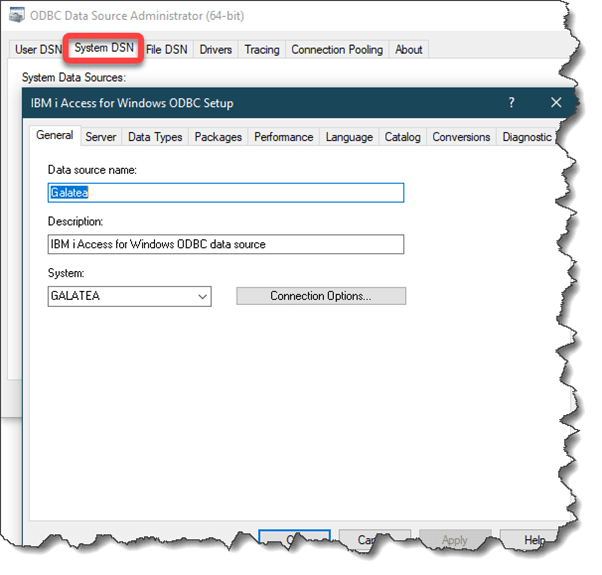Click the Data source name field
Image resolution: width=602 pixels, height=575 pixels.
click(226, 193)
